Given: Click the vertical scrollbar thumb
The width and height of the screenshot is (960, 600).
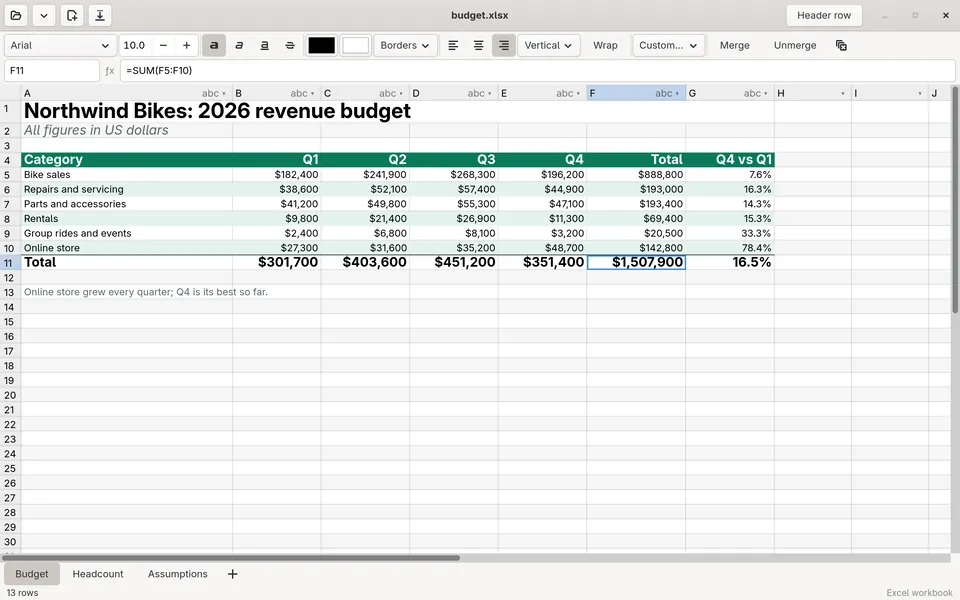Looking at the screenshot, I should 955,200.
